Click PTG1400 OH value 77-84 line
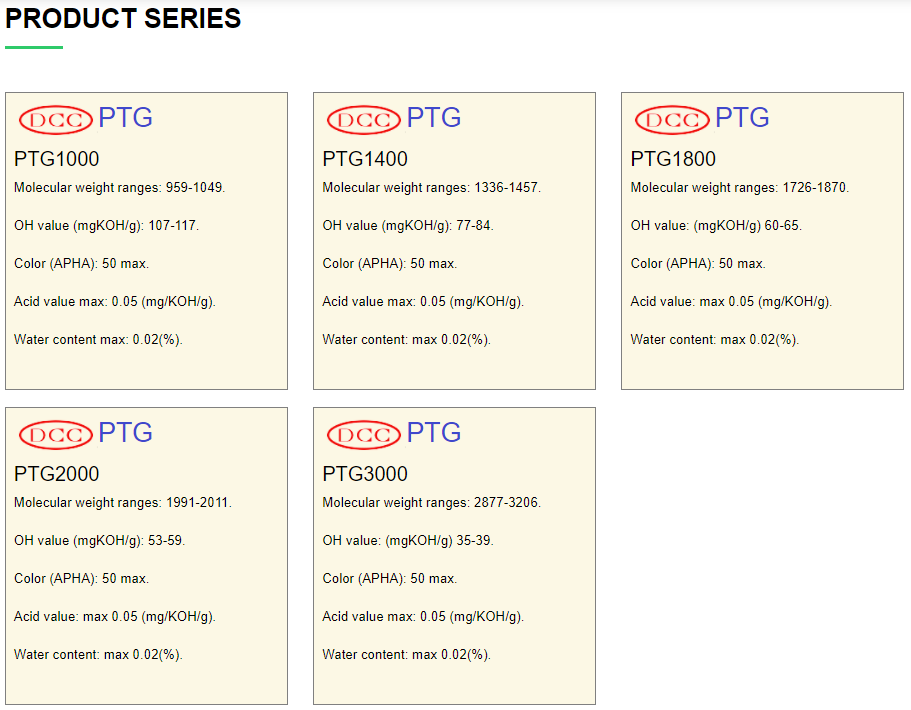Screen dimensions: 911x710 [x=408, y=226]
